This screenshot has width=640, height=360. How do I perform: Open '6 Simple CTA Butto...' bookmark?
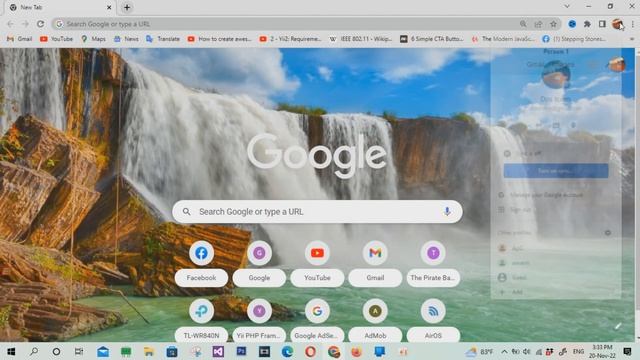point(432,39)
